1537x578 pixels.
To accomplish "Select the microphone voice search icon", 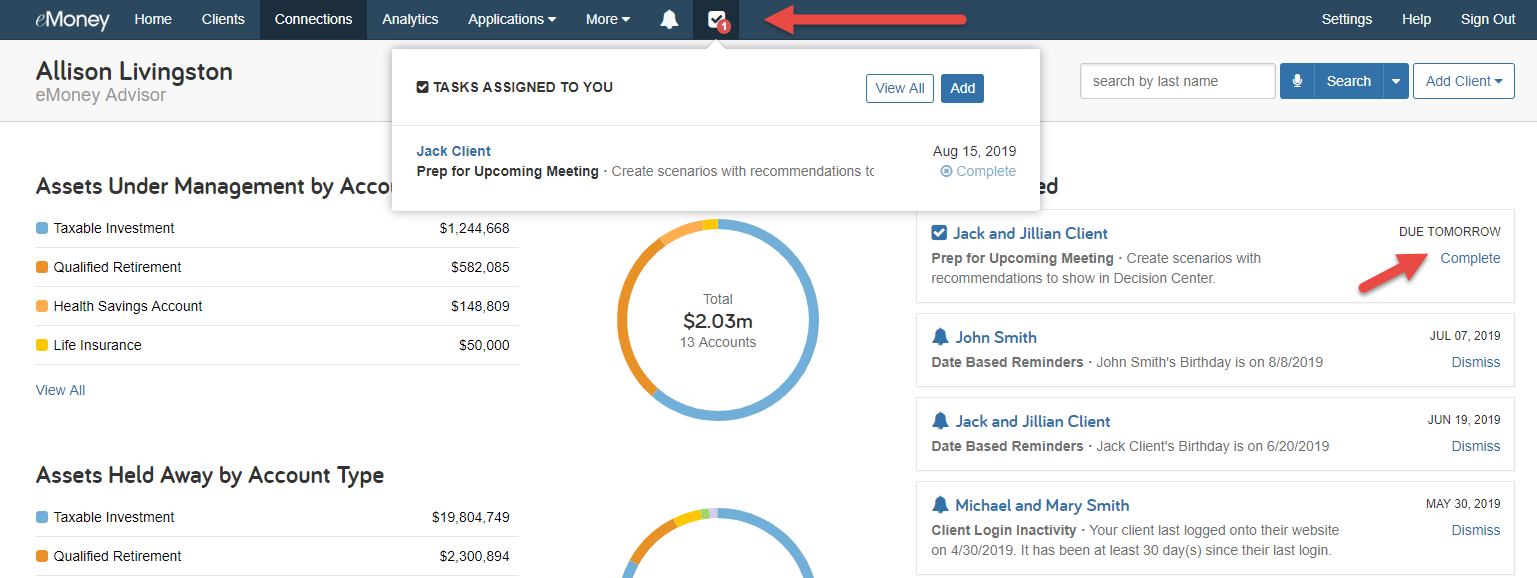I will click(1296, 81).
